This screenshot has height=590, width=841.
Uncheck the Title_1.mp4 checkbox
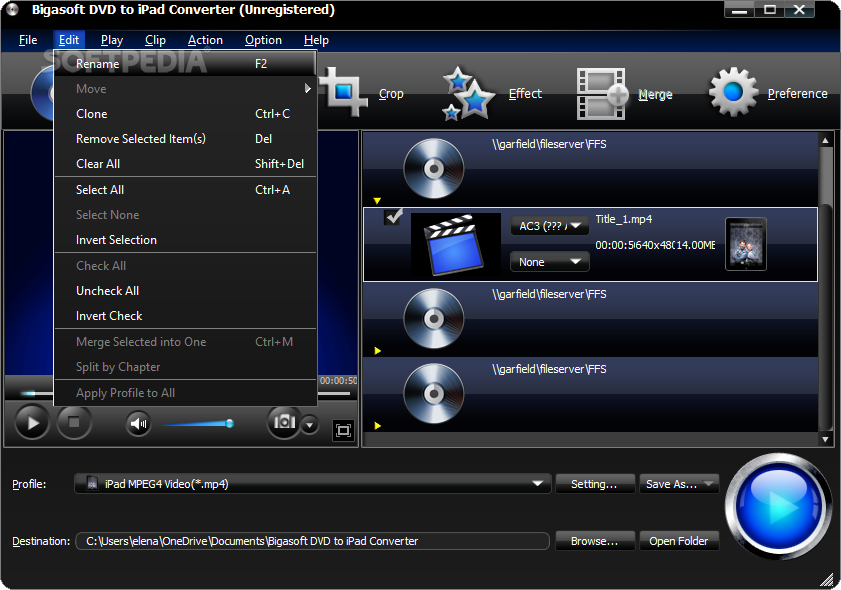(393, 217)
